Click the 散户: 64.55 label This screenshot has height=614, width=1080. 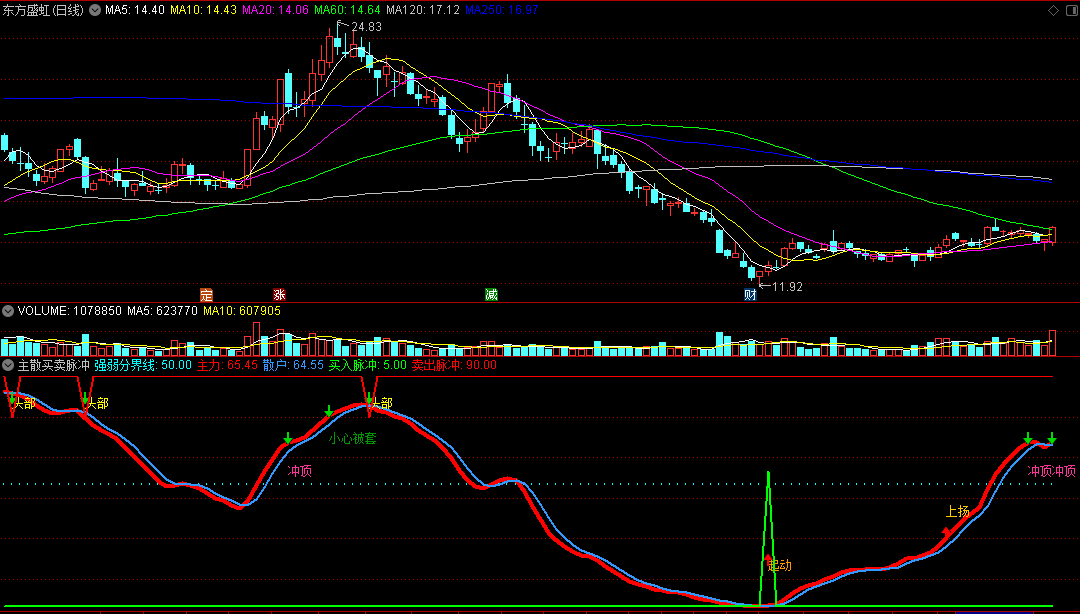click(x=293, y=365)
